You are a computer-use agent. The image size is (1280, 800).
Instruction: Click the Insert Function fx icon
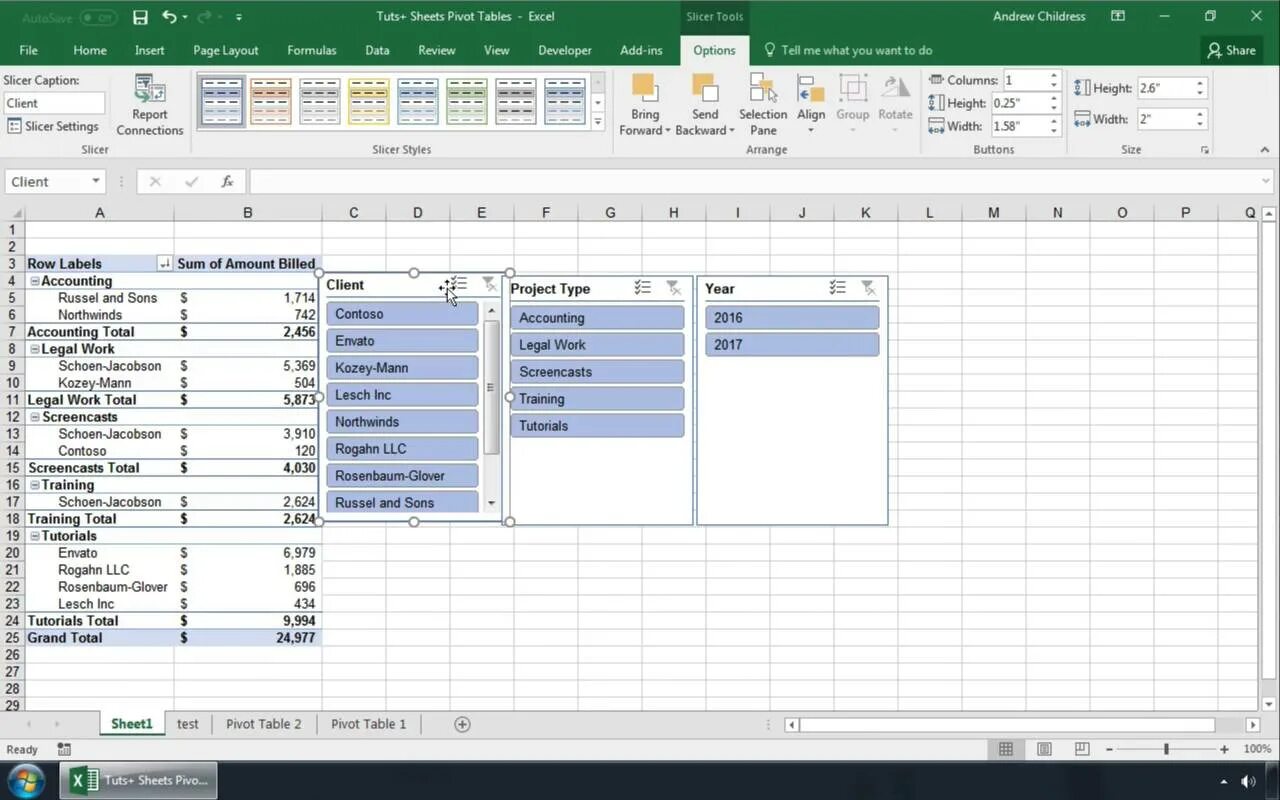227,182
